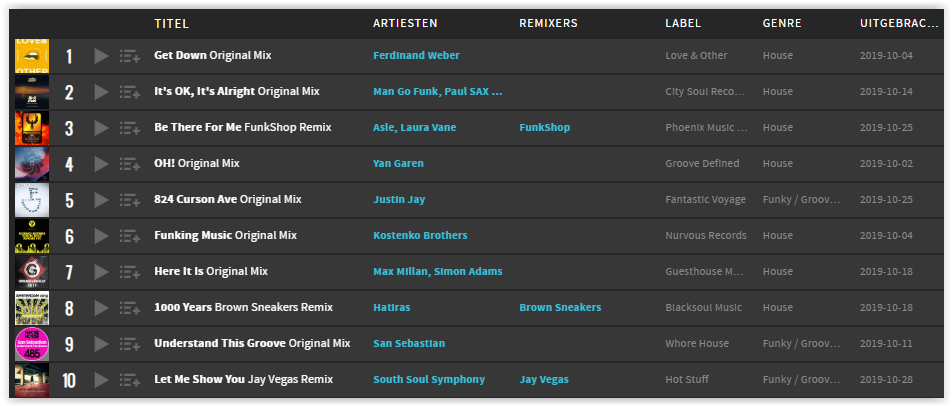Add 1000 Years Brown Sneakers Remix to queue
The image size is (952, 406).
click(129, 308)
